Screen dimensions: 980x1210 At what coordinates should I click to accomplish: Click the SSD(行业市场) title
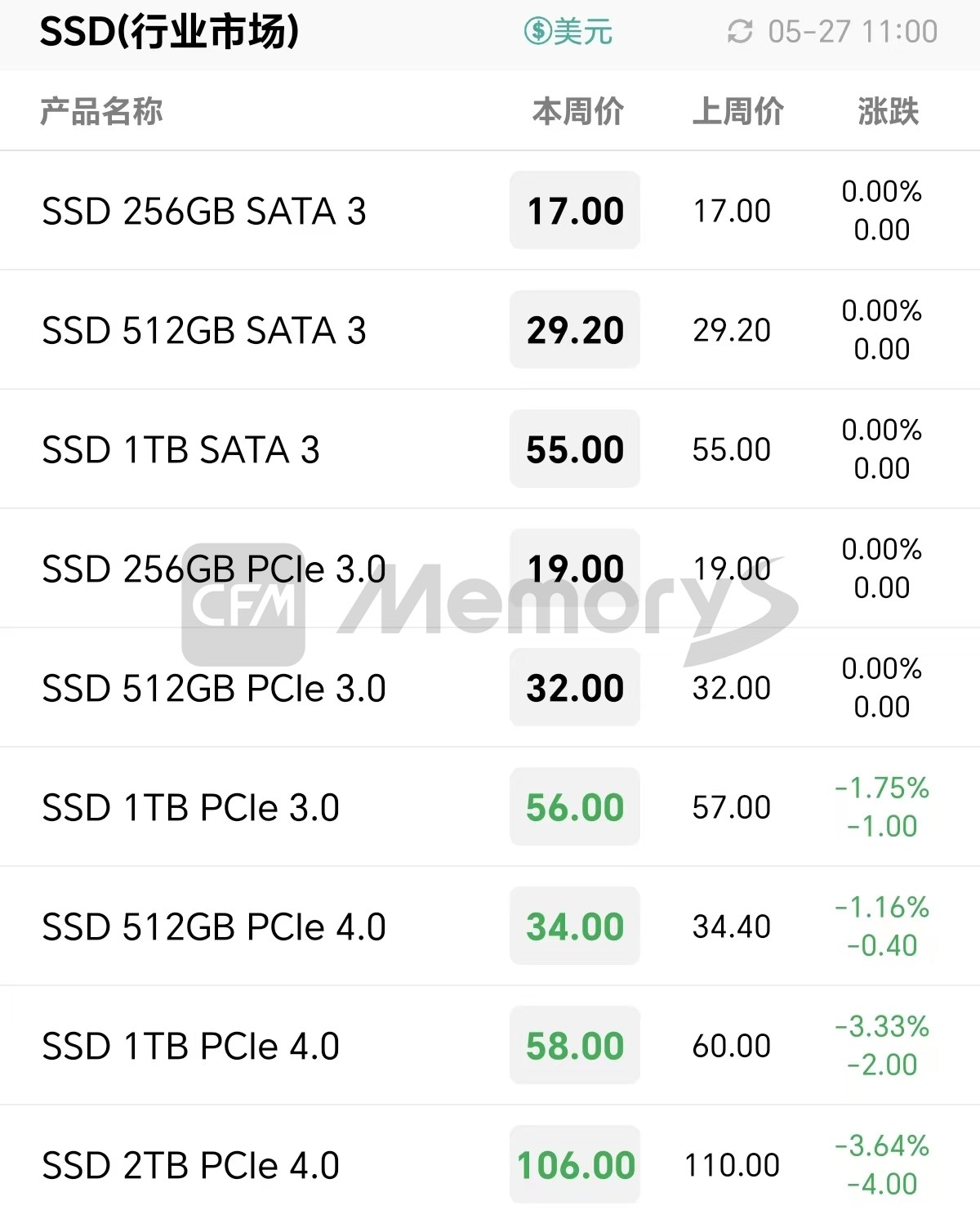[x=169, y=32]
